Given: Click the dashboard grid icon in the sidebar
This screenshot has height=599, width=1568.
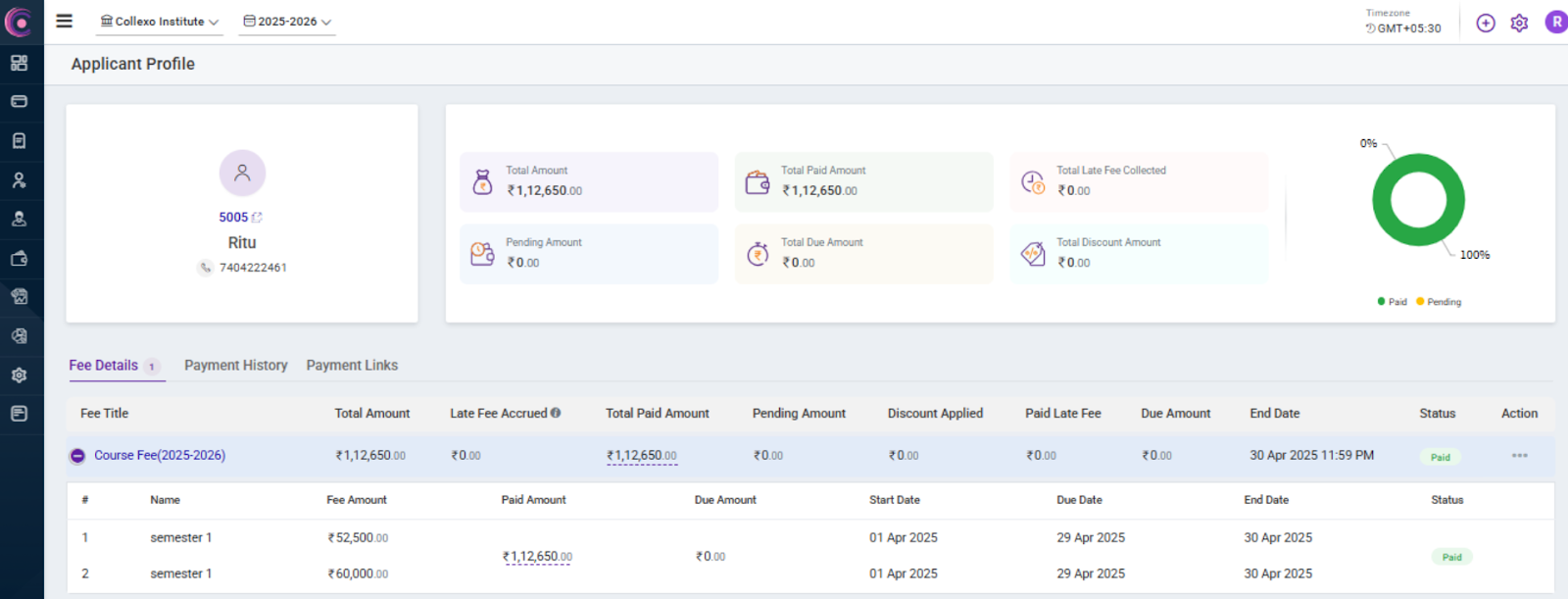Looking at the screenshot, I should (x=19, y=63).
